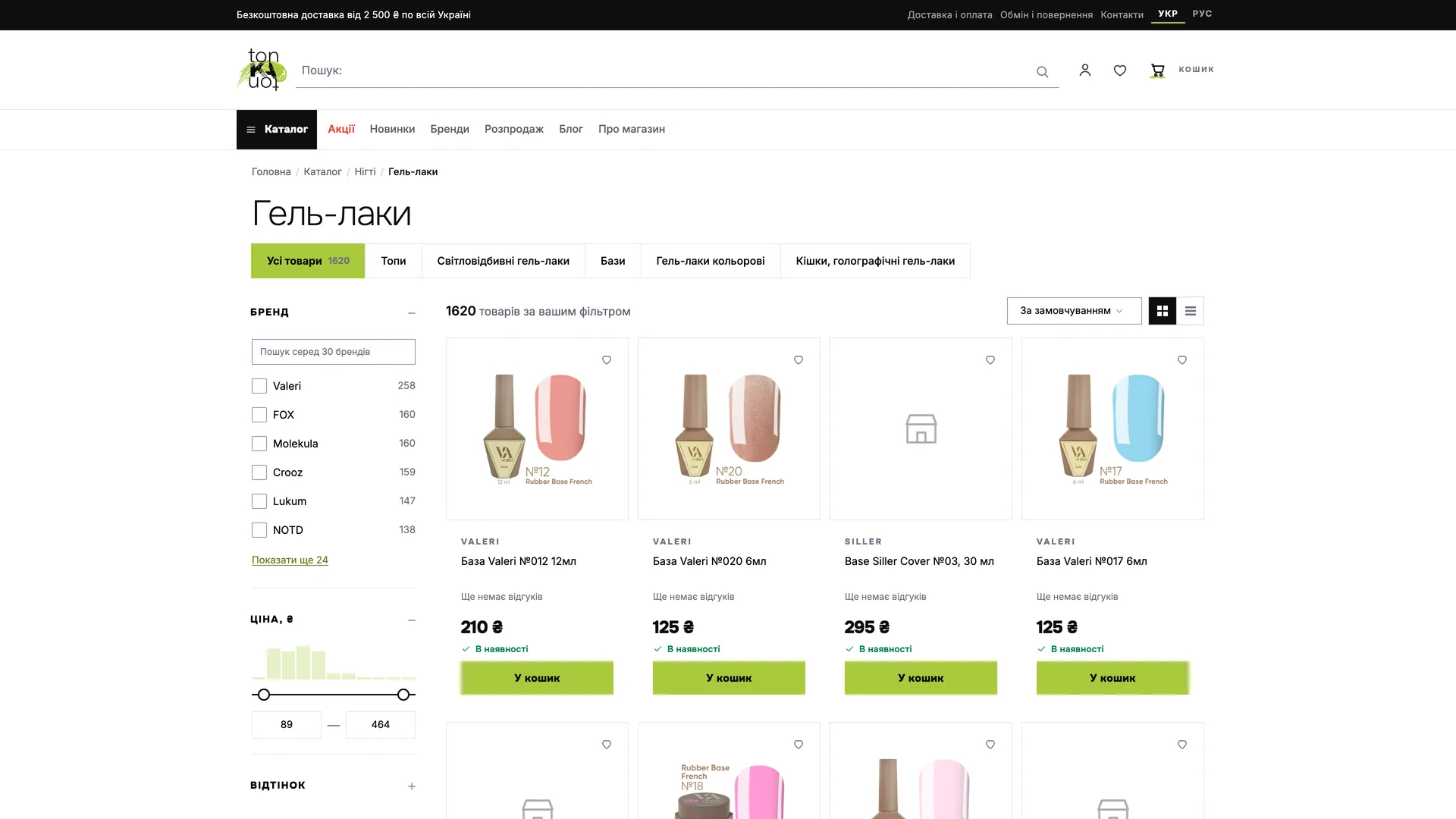Open the Каталог menu
The image size is (1456, 819).
click(x=277, y=130)
